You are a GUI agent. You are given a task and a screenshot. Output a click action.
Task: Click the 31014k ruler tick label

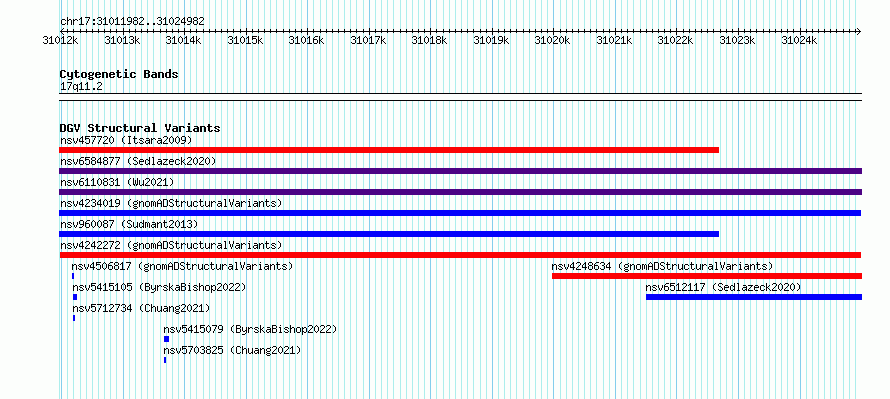[x=183, y=40]
